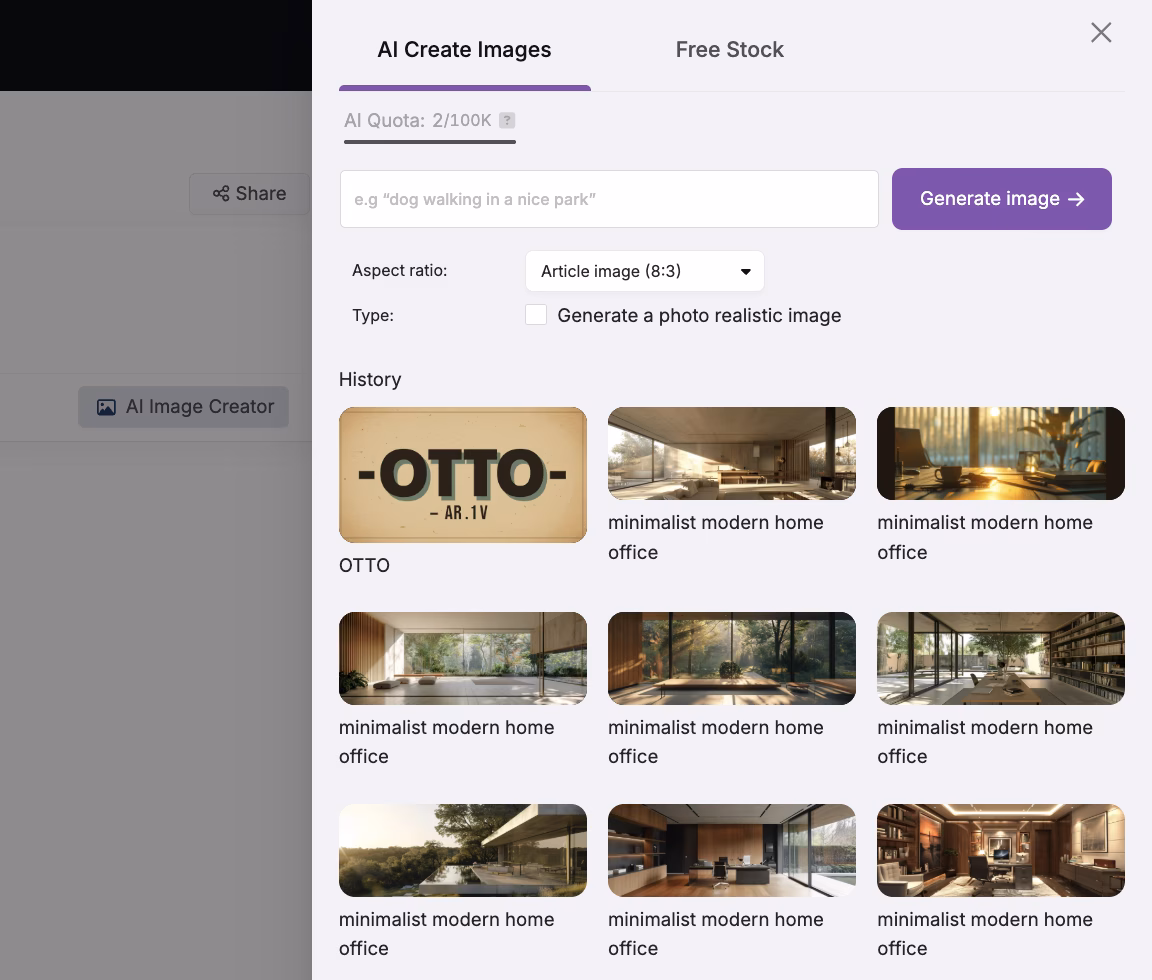Select the AI Create Images tab
Screen dimensions: 1152x980
click(464, 50)
